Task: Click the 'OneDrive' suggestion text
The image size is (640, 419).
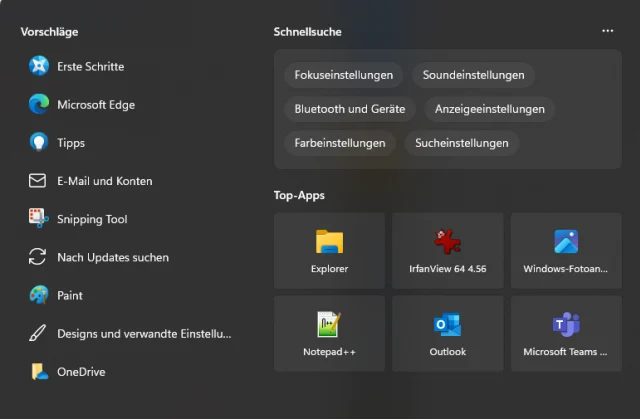Action: pos(81,372)
